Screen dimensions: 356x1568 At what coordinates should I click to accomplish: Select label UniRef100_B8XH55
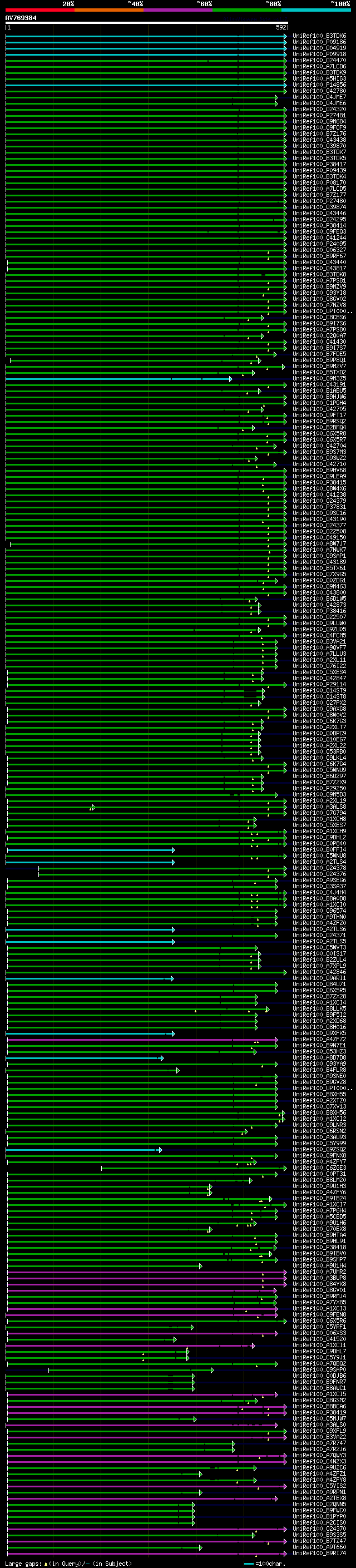point(319,1095)
